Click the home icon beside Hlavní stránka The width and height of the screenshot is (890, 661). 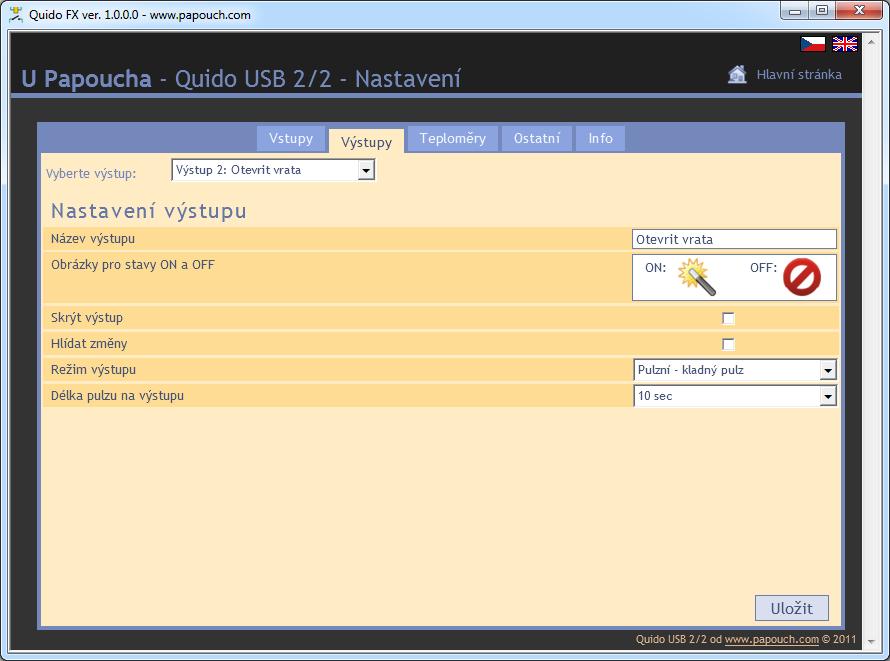737,74
